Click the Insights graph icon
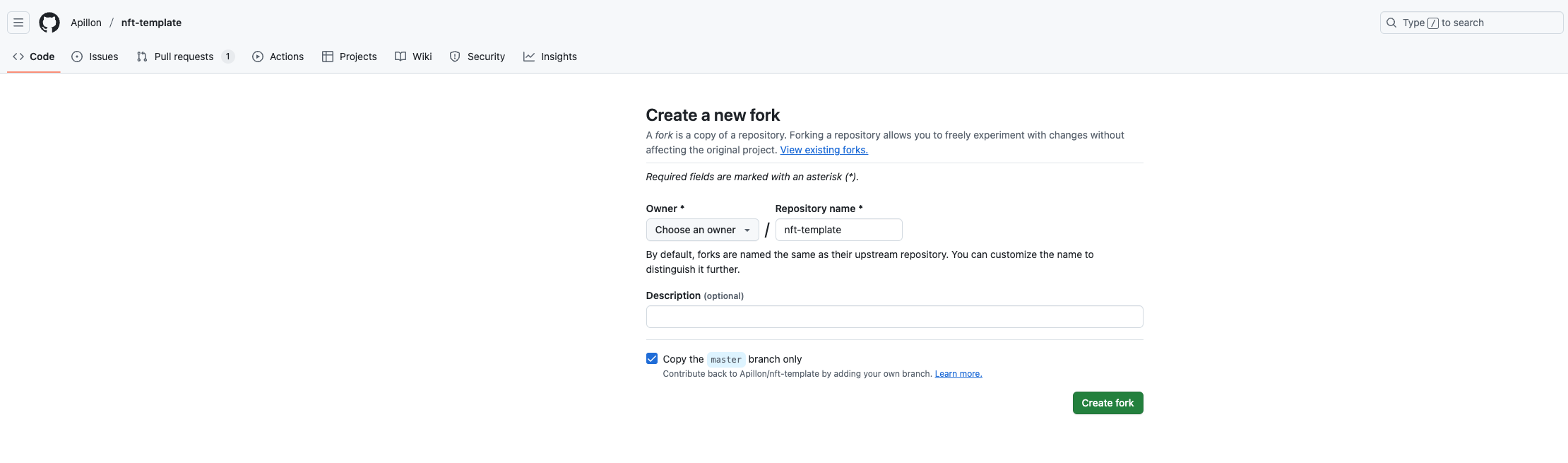This screenshot has width=1568, height=463. coord(529,57)
